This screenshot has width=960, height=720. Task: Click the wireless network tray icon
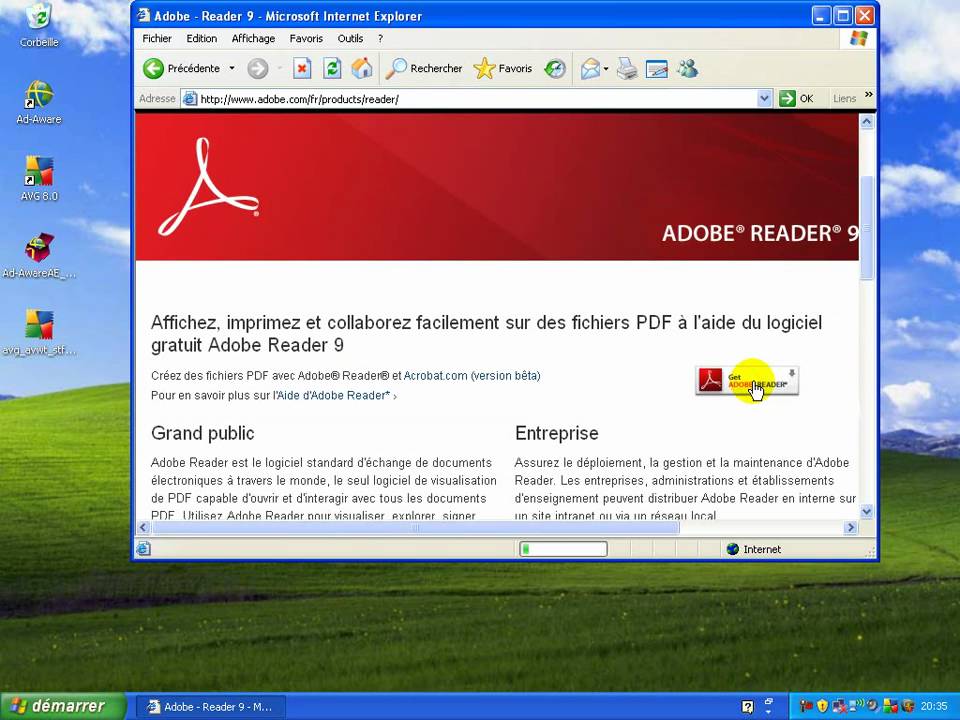pyautogui.click(x=856, y=706)
